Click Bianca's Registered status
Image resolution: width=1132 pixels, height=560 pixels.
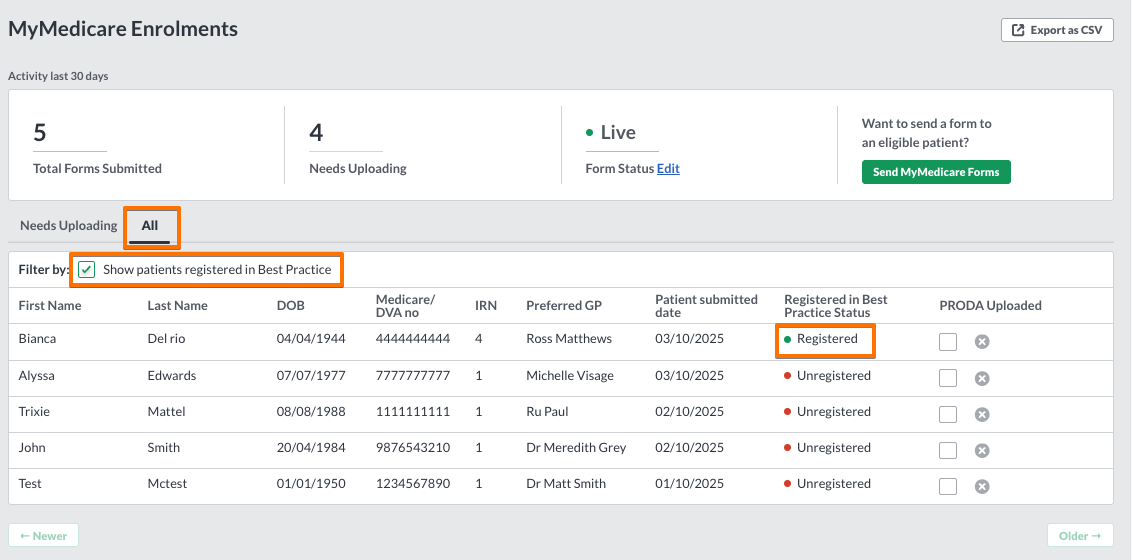(821, 338)
